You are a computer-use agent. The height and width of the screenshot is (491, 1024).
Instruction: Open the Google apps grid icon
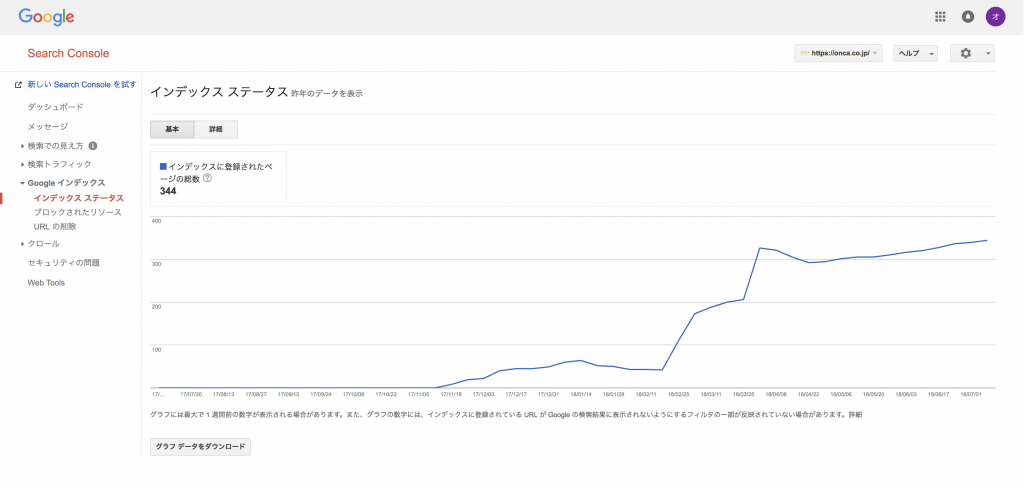pos(940,16)
